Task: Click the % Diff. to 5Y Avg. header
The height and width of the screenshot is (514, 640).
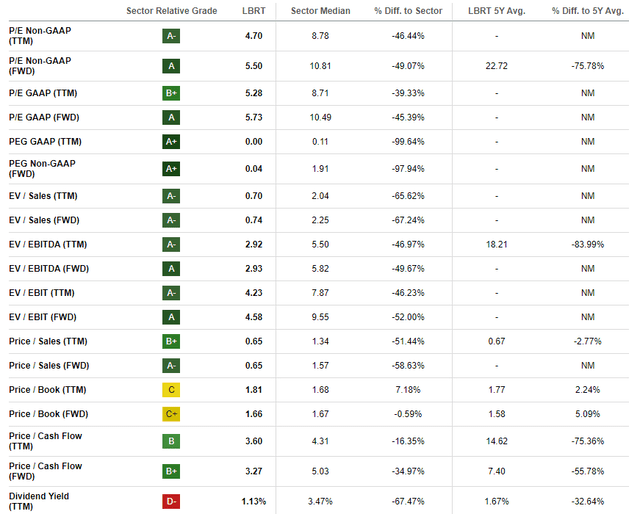Action: pyautogui.click(x=588, y=11)
